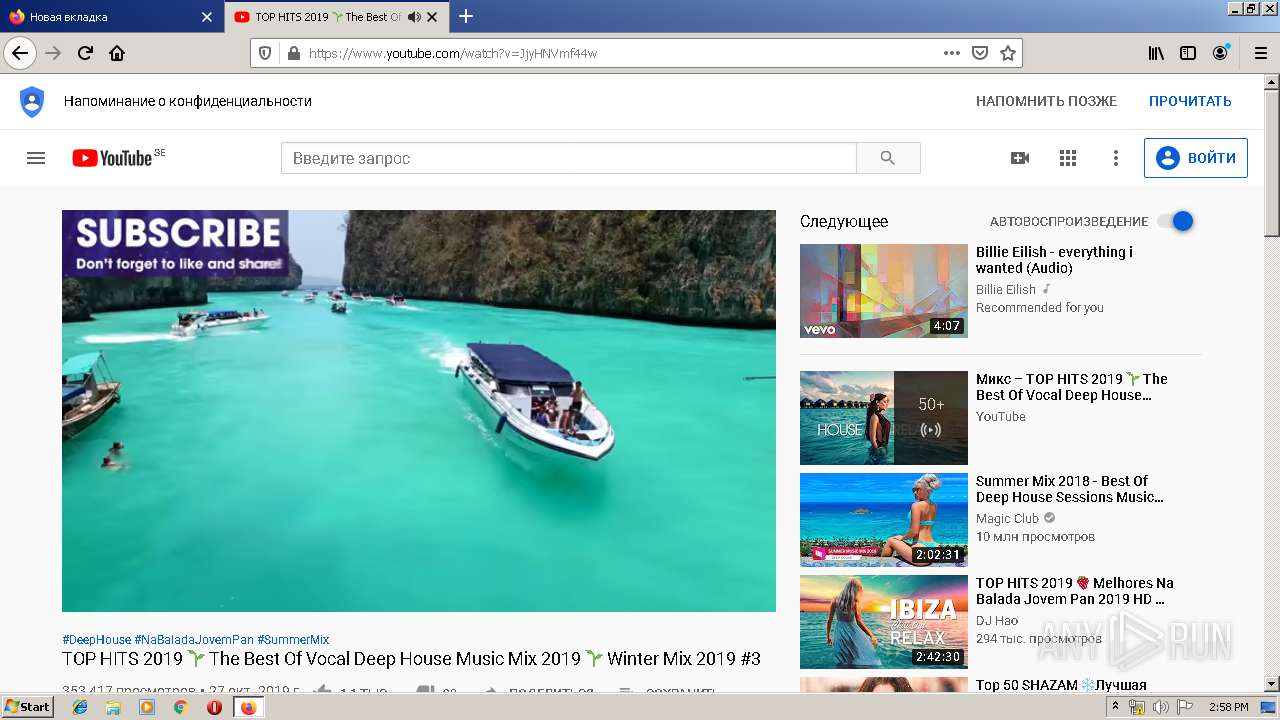
Task: Switch to the Новая вкладка tab
Action: (x=111, y=17)
